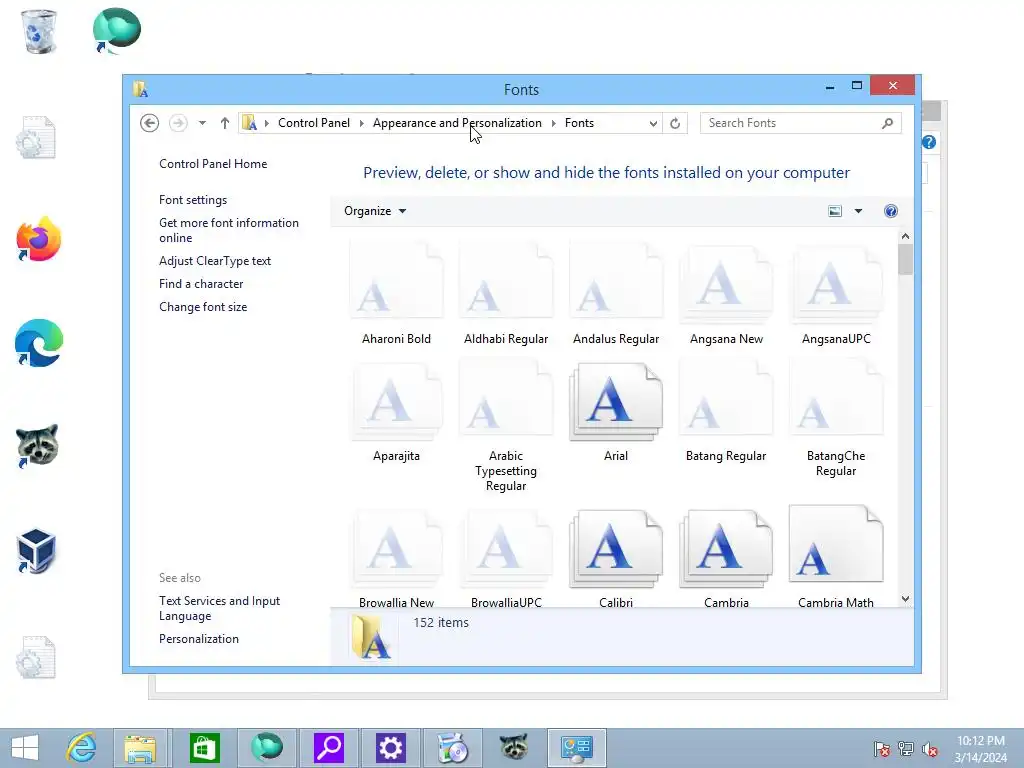
Task: Select the Aldhabi Regular font icon
Action: (506, 281)
